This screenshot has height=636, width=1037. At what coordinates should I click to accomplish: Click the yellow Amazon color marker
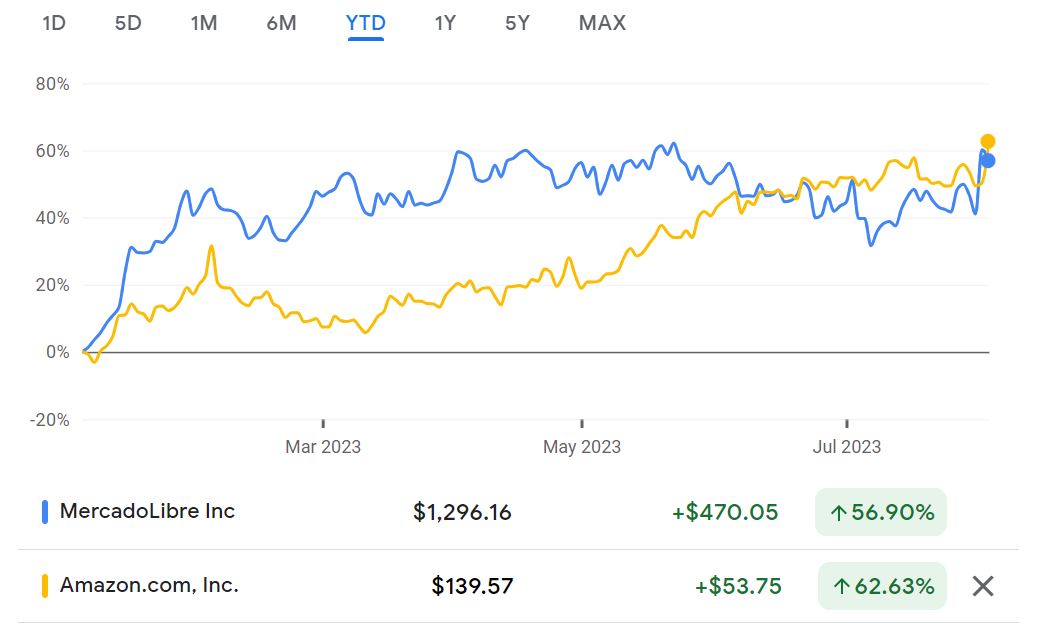pos(45,586)
